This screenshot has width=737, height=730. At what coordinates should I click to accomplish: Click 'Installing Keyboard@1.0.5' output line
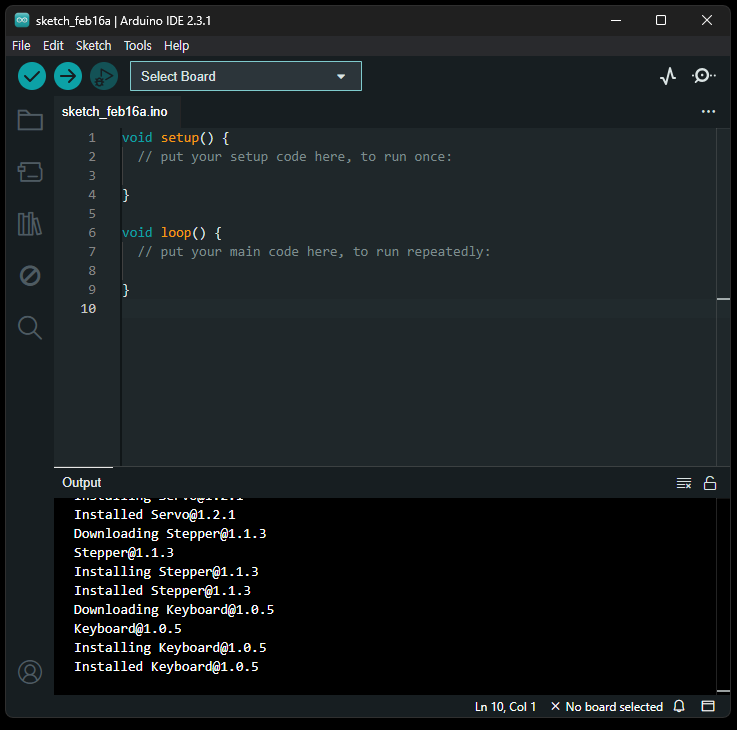[170, 648]
